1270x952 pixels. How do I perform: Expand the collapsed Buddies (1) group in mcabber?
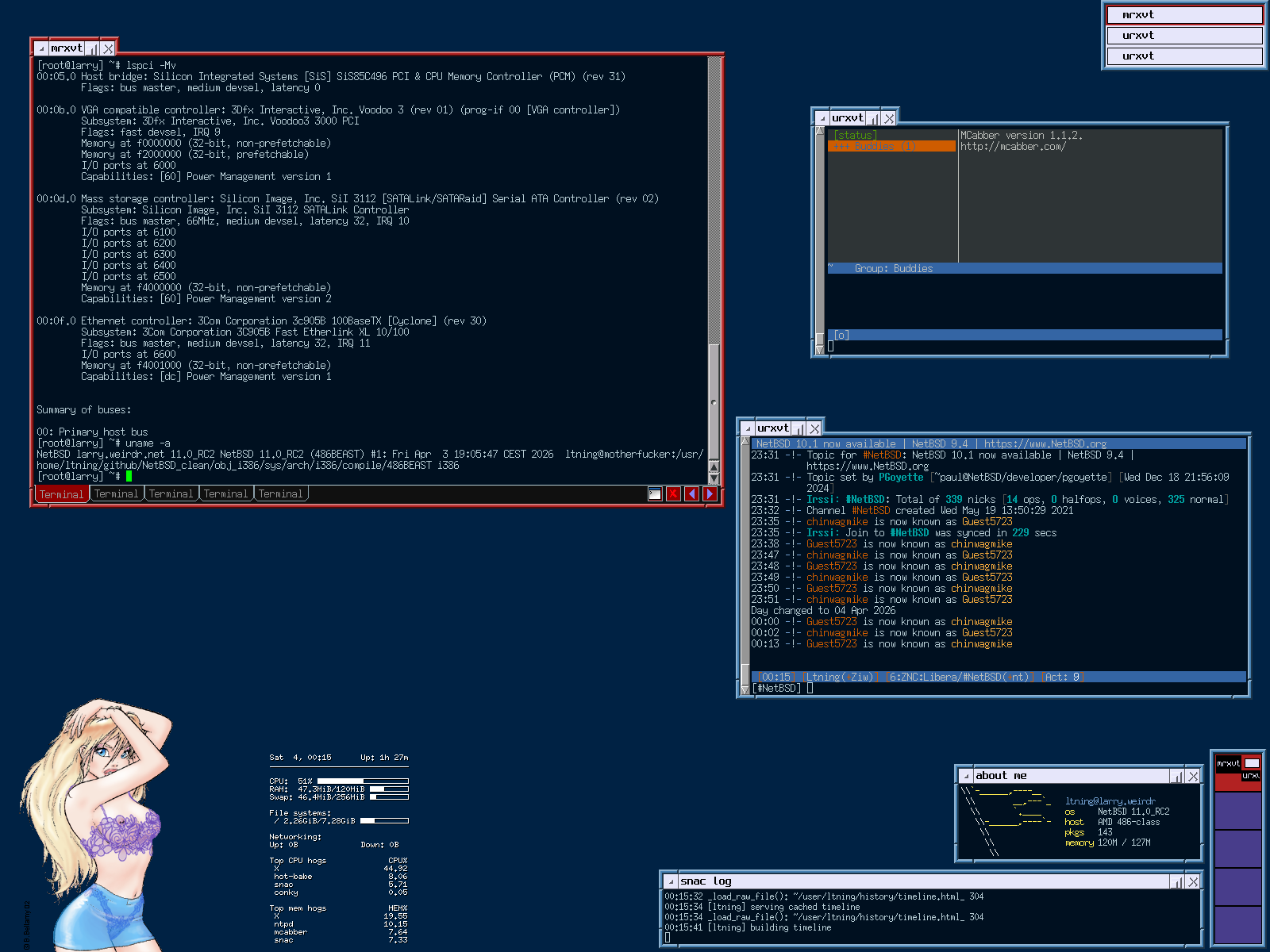[x=891, y=147]
